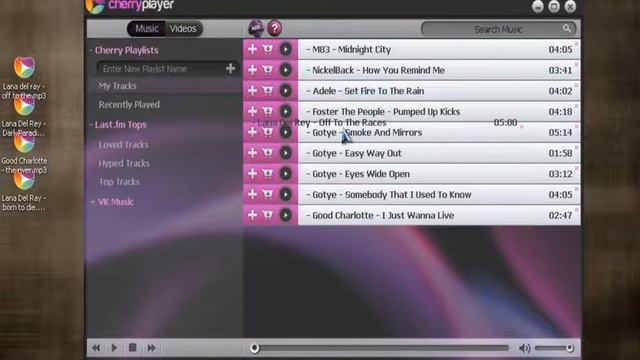Select desktop file Lana del ray - off to the.mp3
Viewport: 640px width, 360px height.
(24, 78)
